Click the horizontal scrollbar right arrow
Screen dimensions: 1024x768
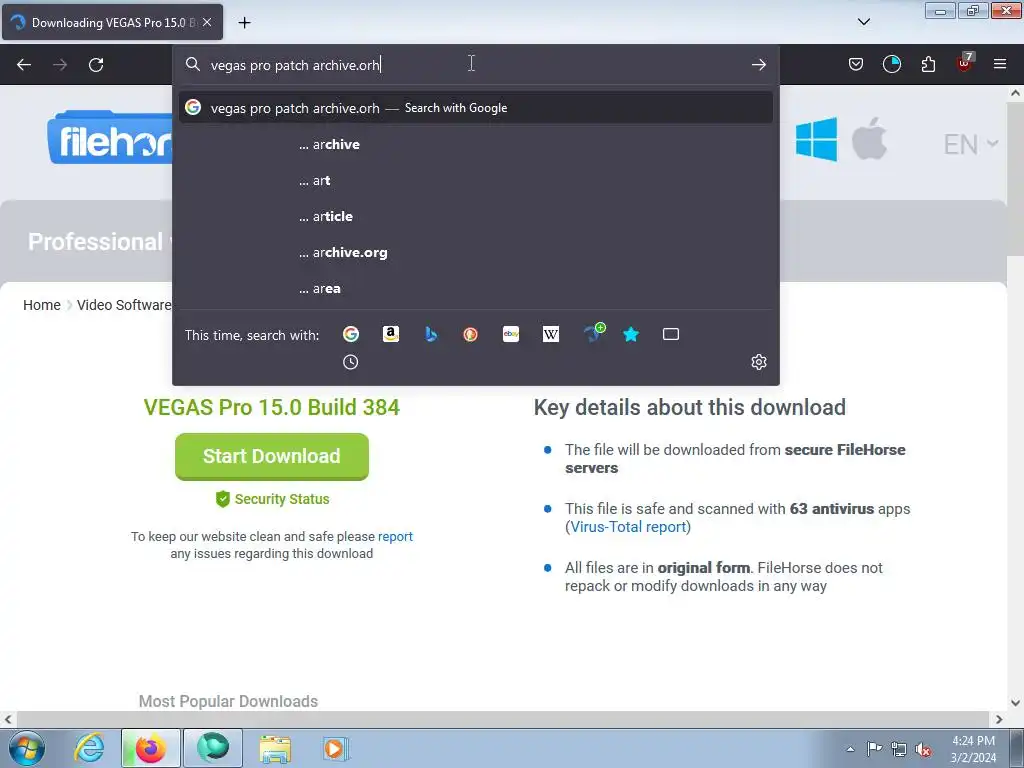[x=999, y=719]
